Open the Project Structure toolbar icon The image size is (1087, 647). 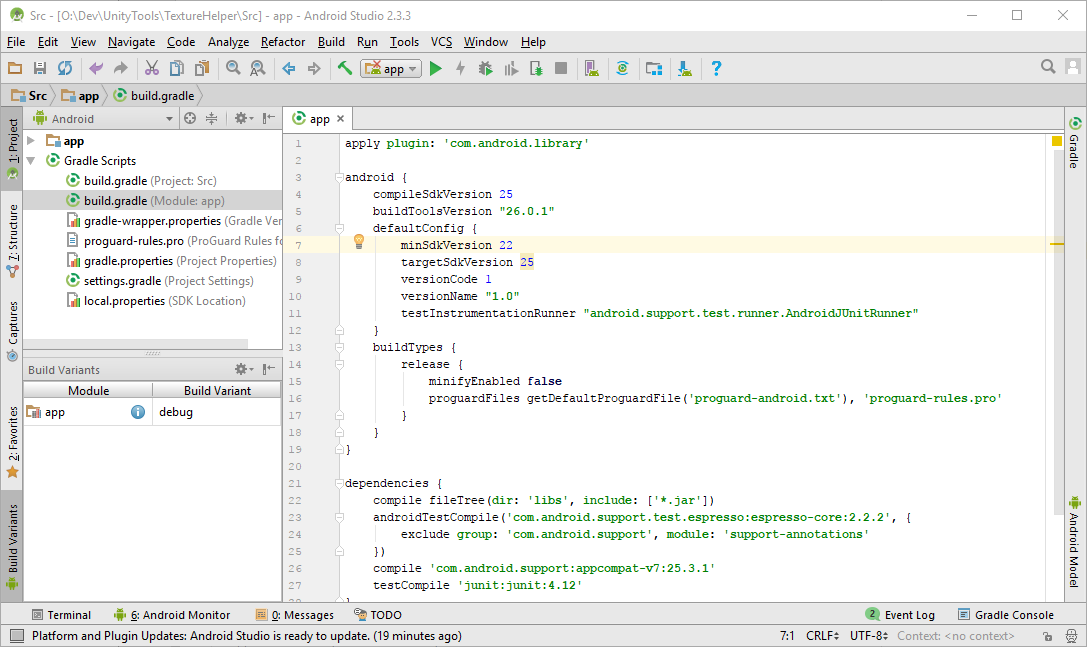654,68
